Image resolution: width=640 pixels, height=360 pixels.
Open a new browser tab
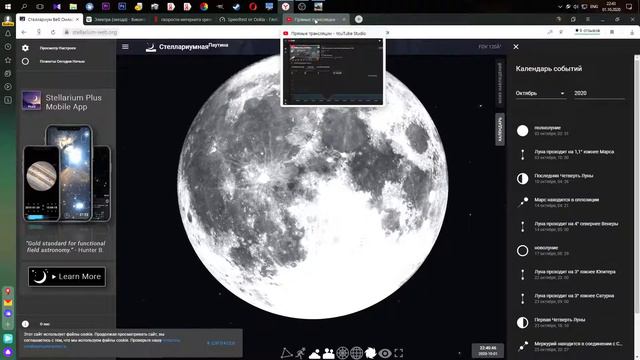click(358, 19)
